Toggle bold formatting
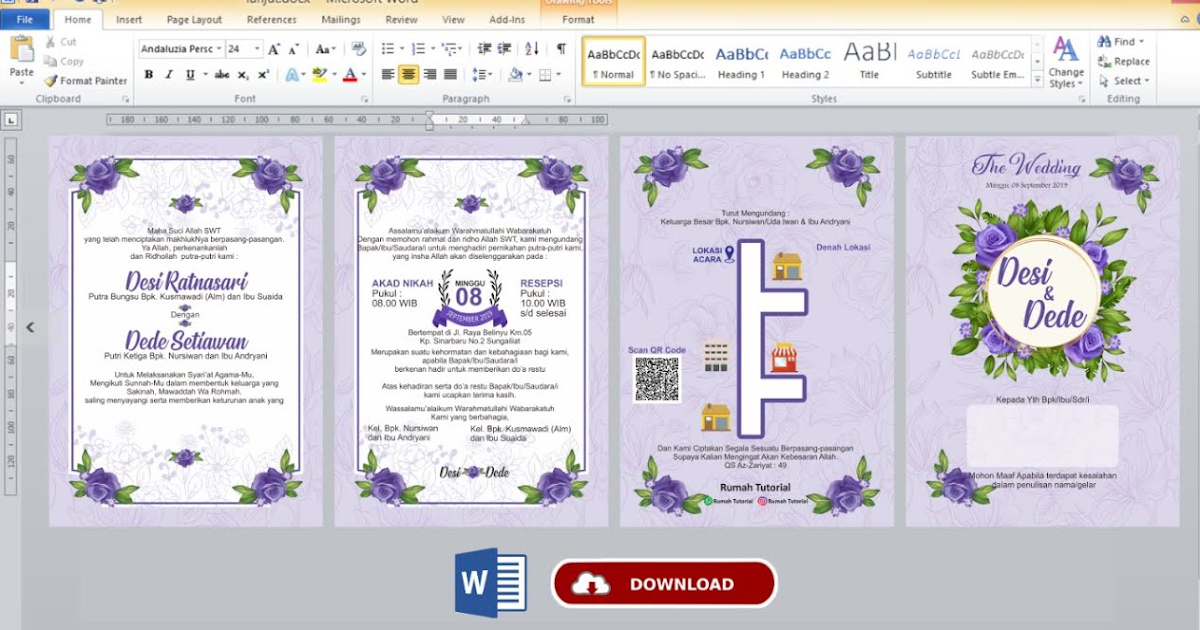The image size is (1200, 630). click(x=149, y=74)
